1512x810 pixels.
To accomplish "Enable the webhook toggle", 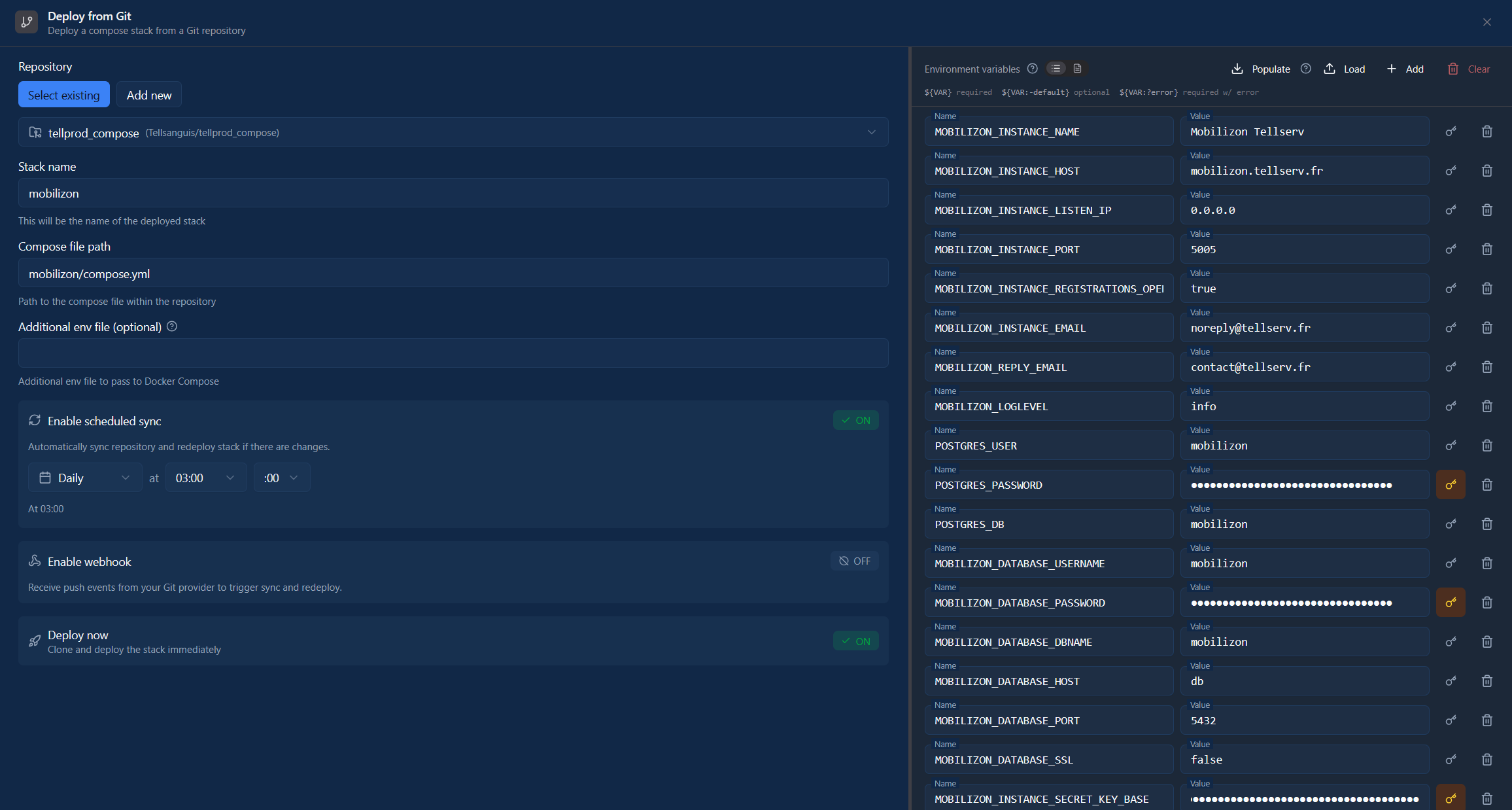I will tap(854, 561).
